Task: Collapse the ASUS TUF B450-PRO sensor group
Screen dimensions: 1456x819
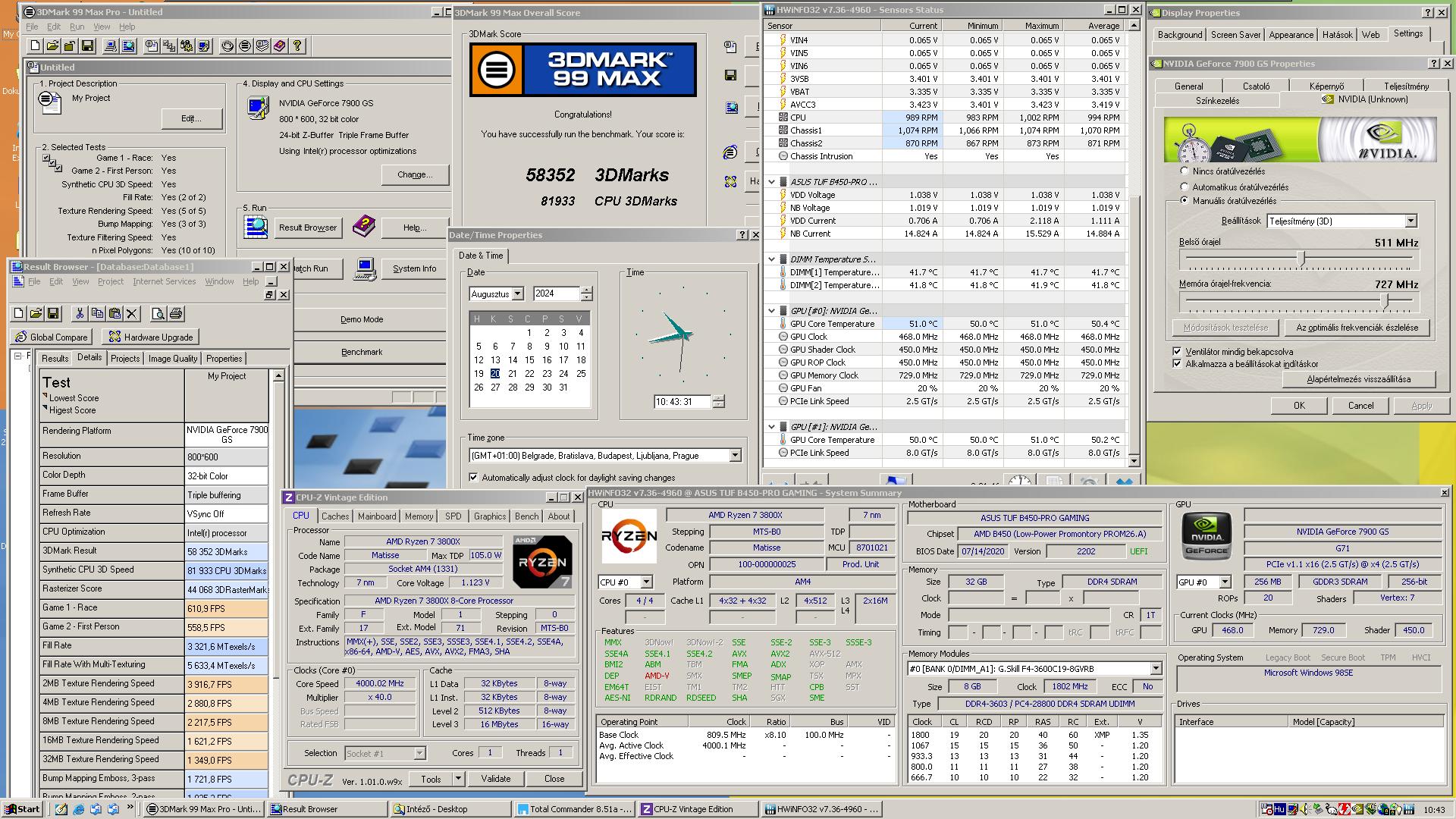Action: 771,182
